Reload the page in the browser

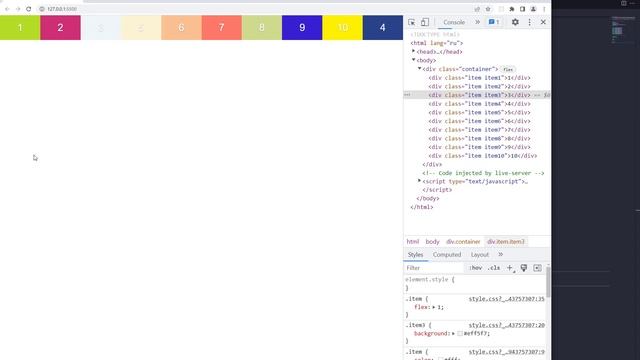pyautogui.click(x=29, y=9)
